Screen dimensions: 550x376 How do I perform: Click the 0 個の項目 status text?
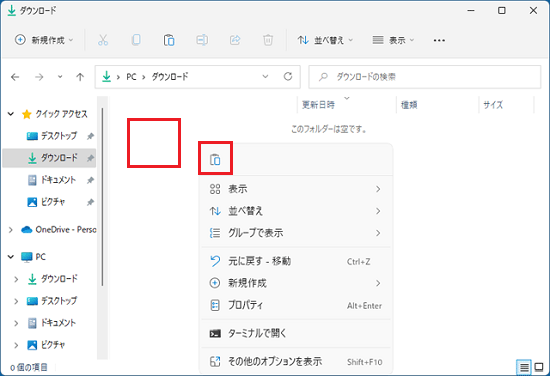tap(29, 367)
